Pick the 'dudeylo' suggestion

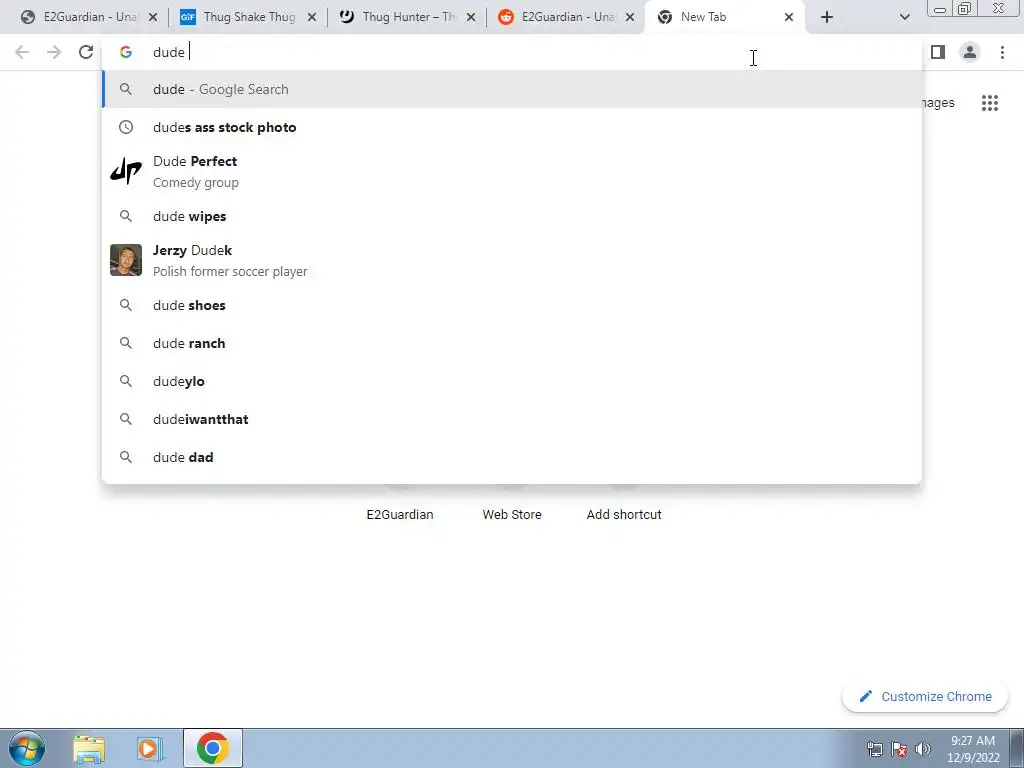[x=512, y=381]
